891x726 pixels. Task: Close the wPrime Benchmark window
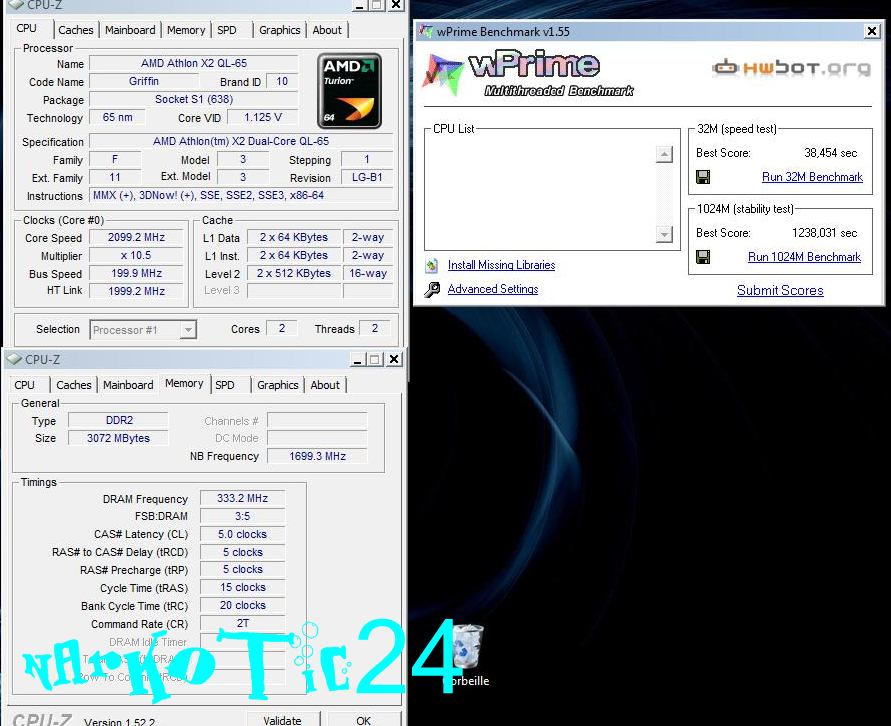[872, 31]
